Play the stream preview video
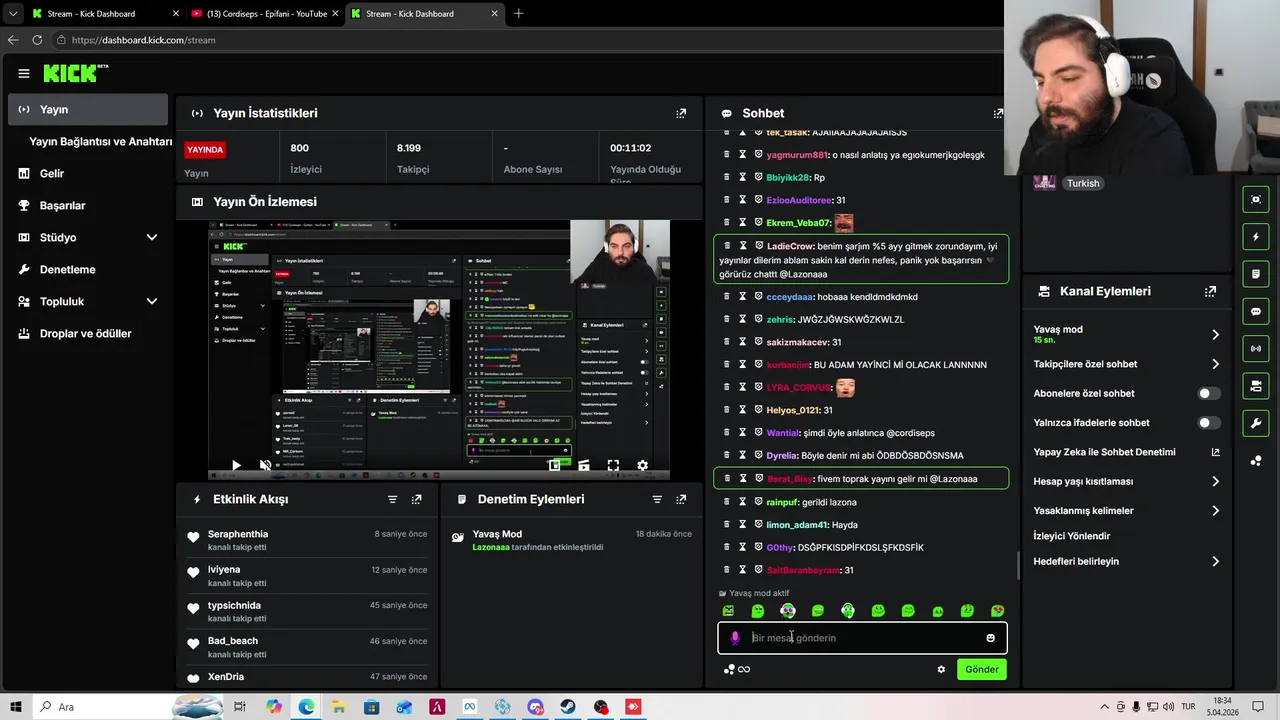The image size is (1280, 720). (236, 465)
